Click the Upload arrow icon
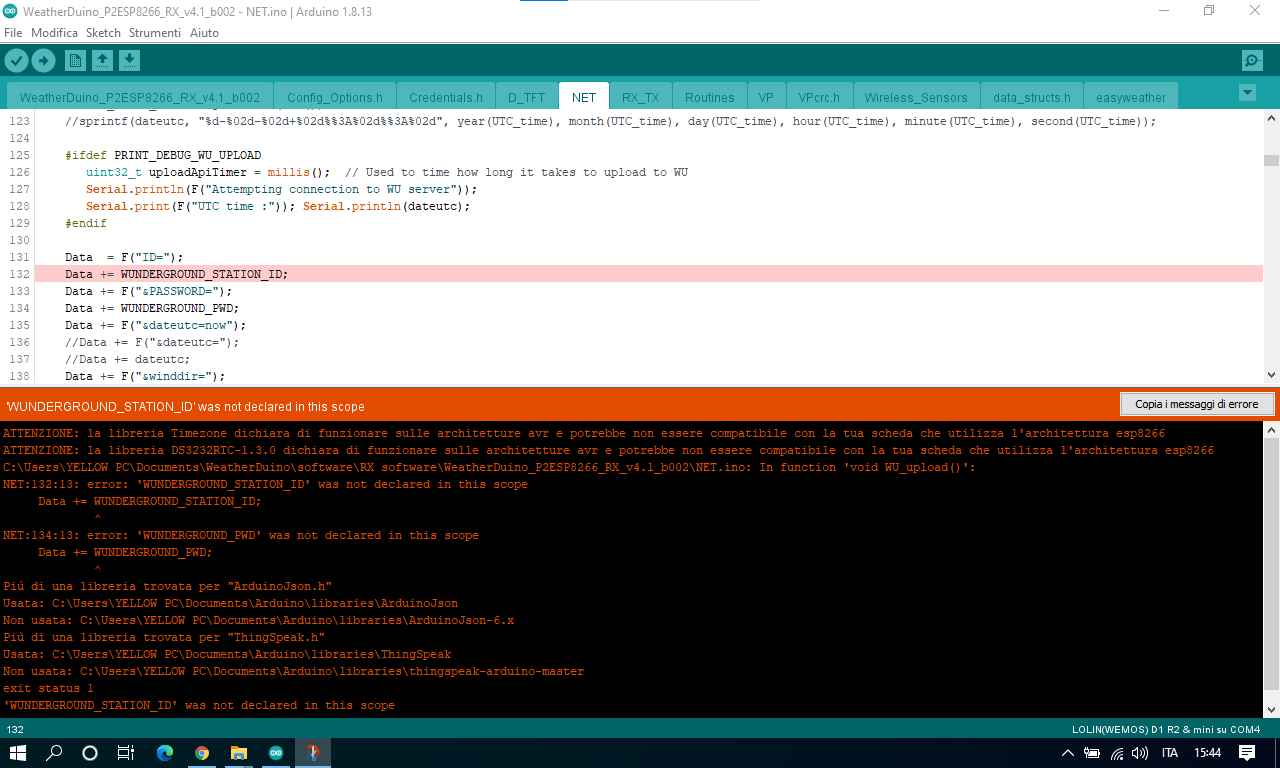 tap(43, 61)
